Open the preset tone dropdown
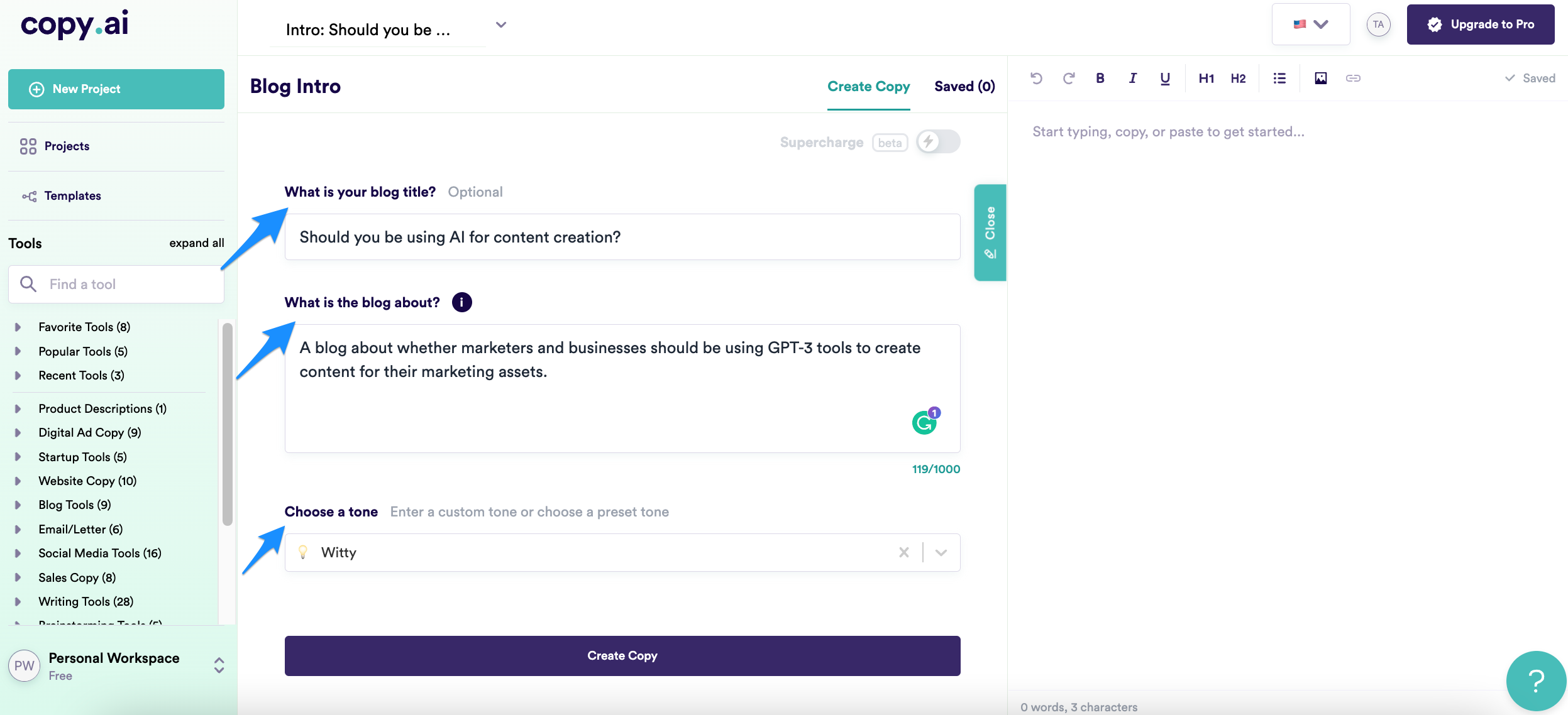Image resolution: width=1568 pixels, height=715 pixels. [941, 552]
